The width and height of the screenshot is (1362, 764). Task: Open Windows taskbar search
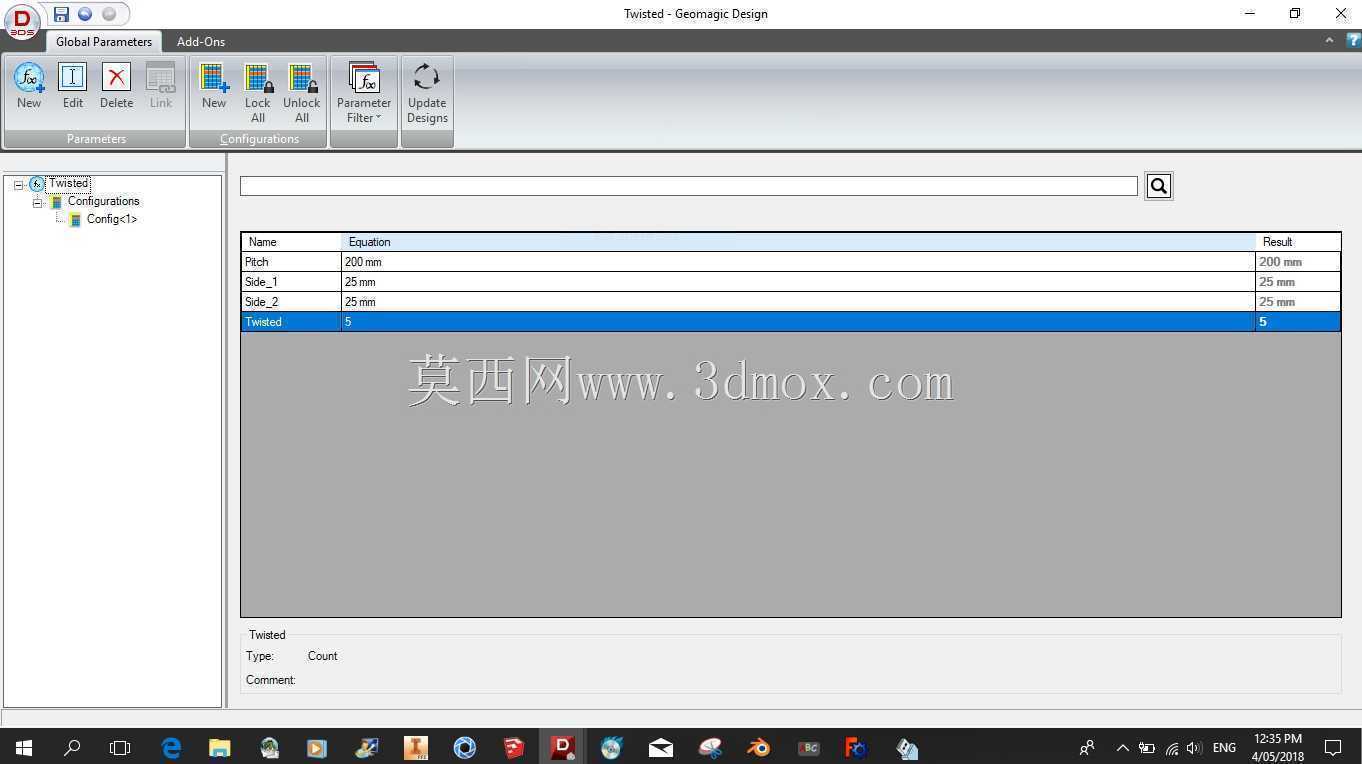72,747
